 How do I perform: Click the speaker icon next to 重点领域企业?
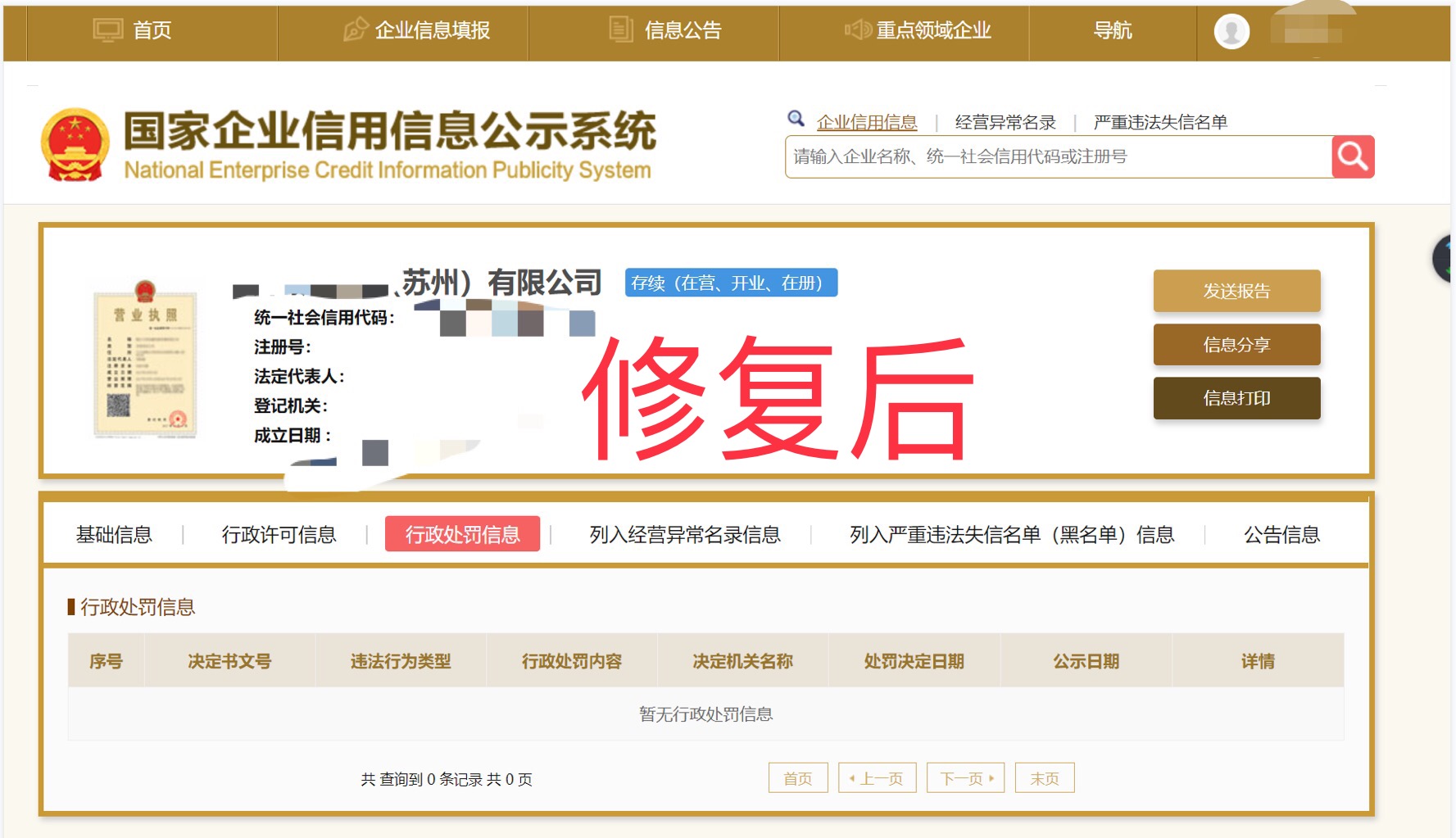point(857,30)
